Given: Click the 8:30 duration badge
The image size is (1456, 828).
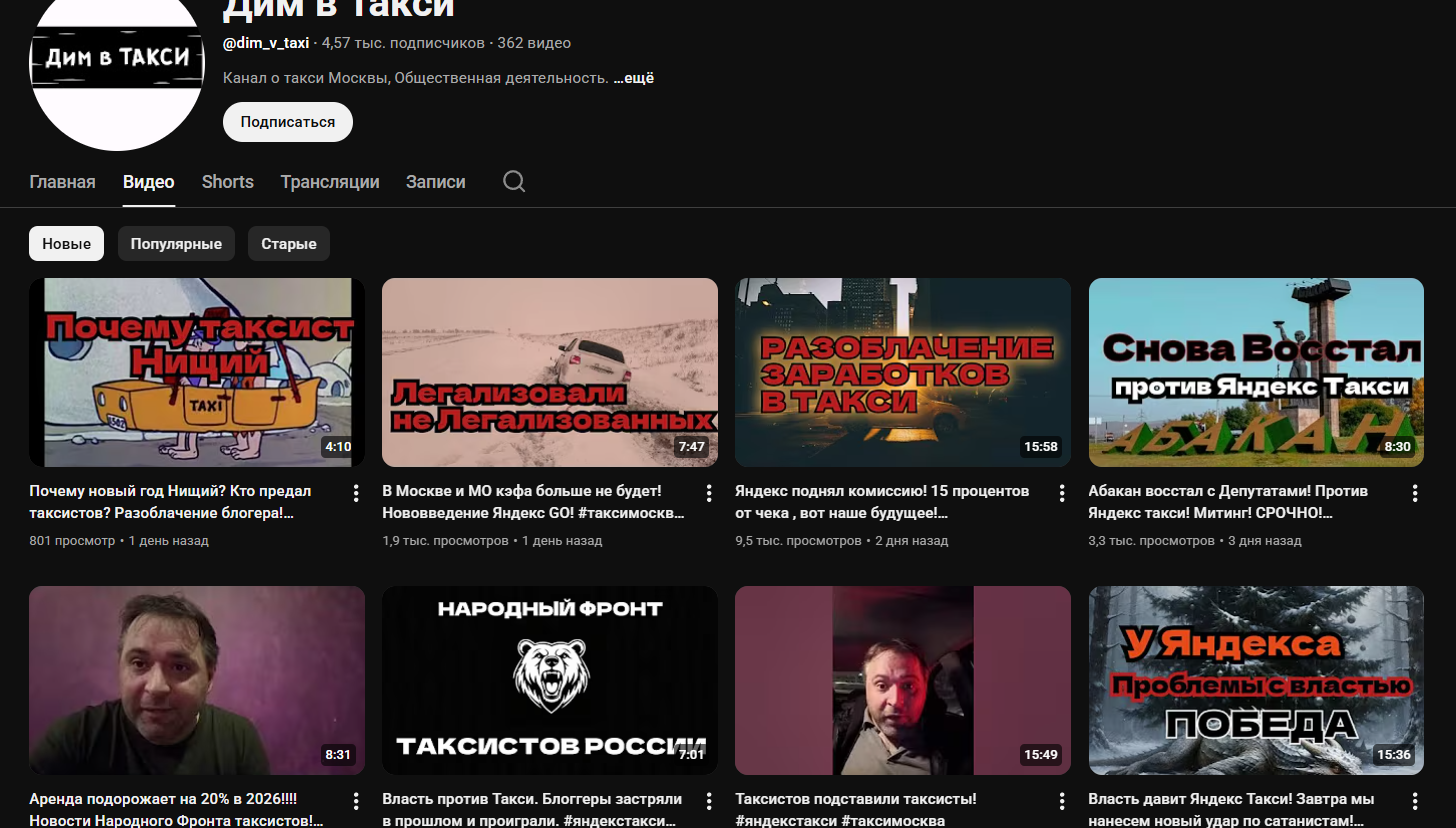Looking at the screenshot, I should click(1397, 447).
